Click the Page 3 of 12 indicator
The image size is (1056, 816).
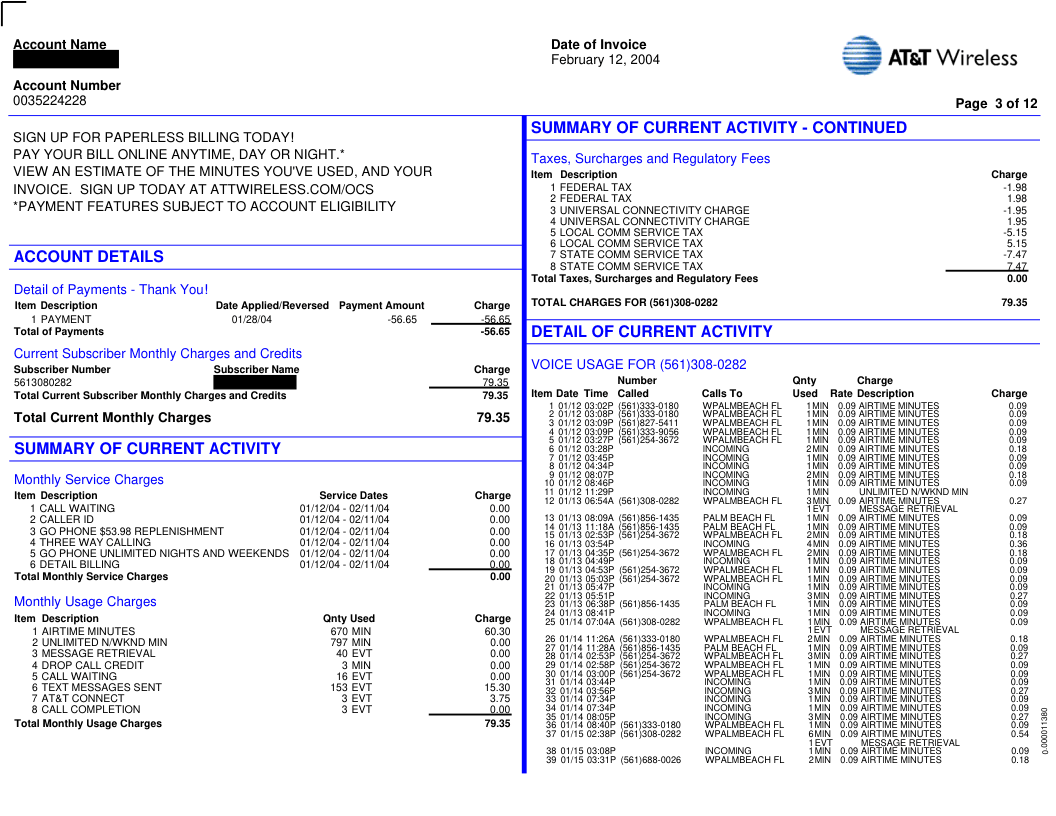[996, 104]
